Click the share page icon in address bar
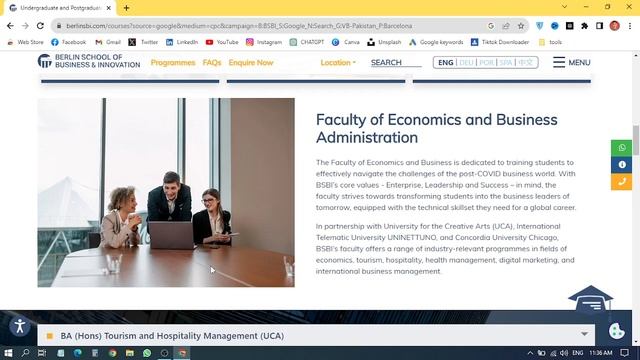The width and height of the screenshot is (640, 360). tap(506, 26)
